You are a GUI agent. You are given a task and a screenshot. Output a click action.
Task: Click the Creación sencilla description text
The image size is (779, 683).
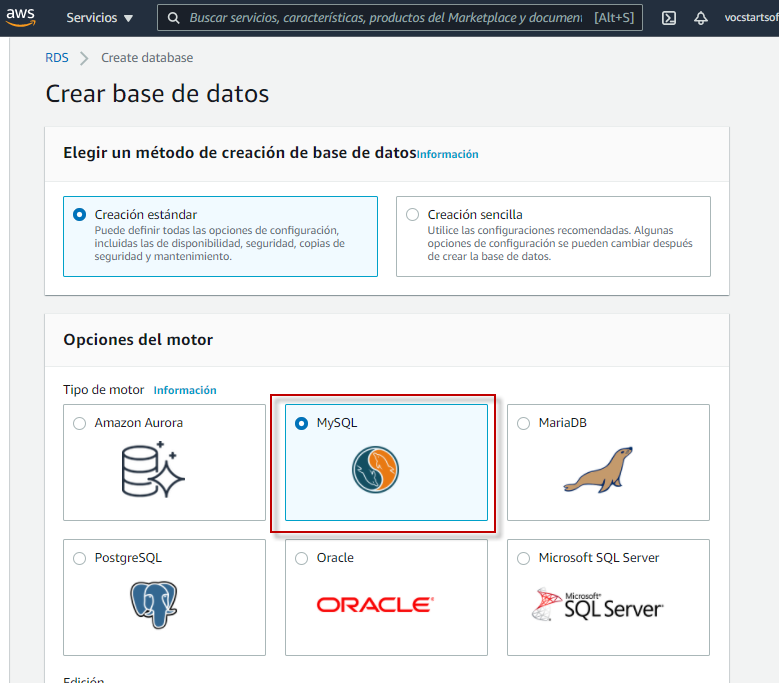point(560,243)
